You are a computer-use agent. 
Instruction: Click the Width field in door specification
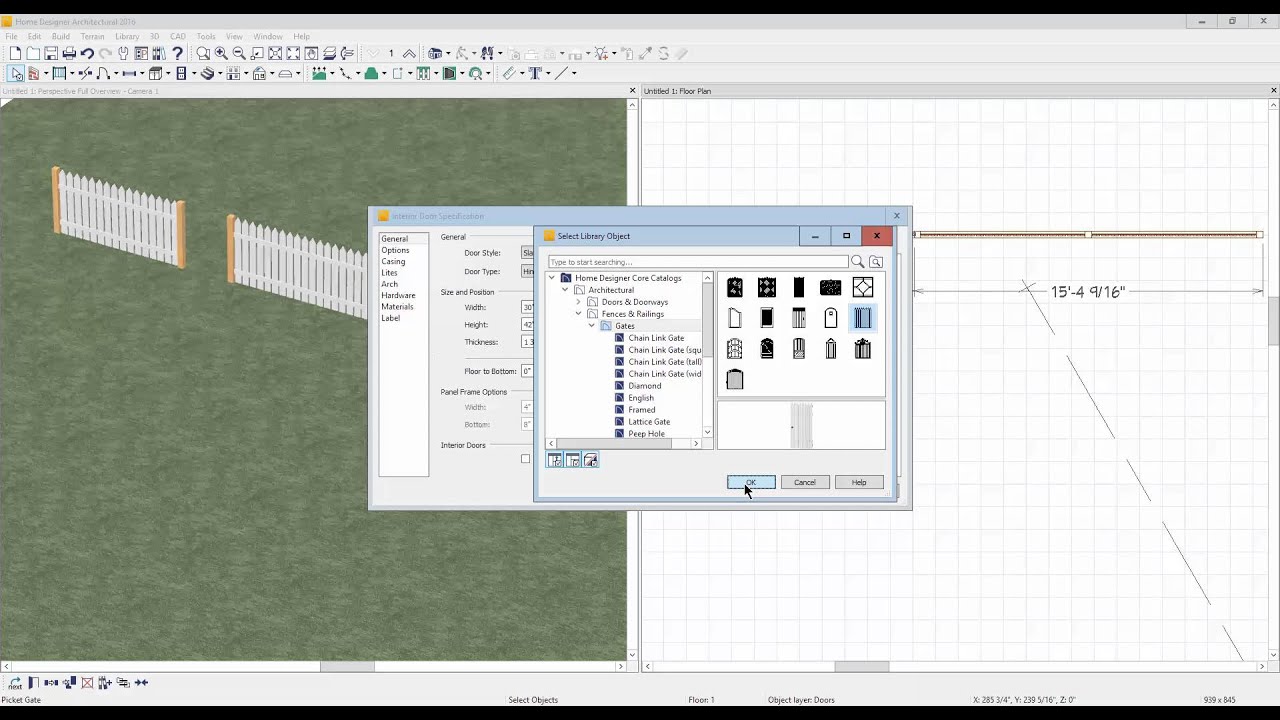527,307
